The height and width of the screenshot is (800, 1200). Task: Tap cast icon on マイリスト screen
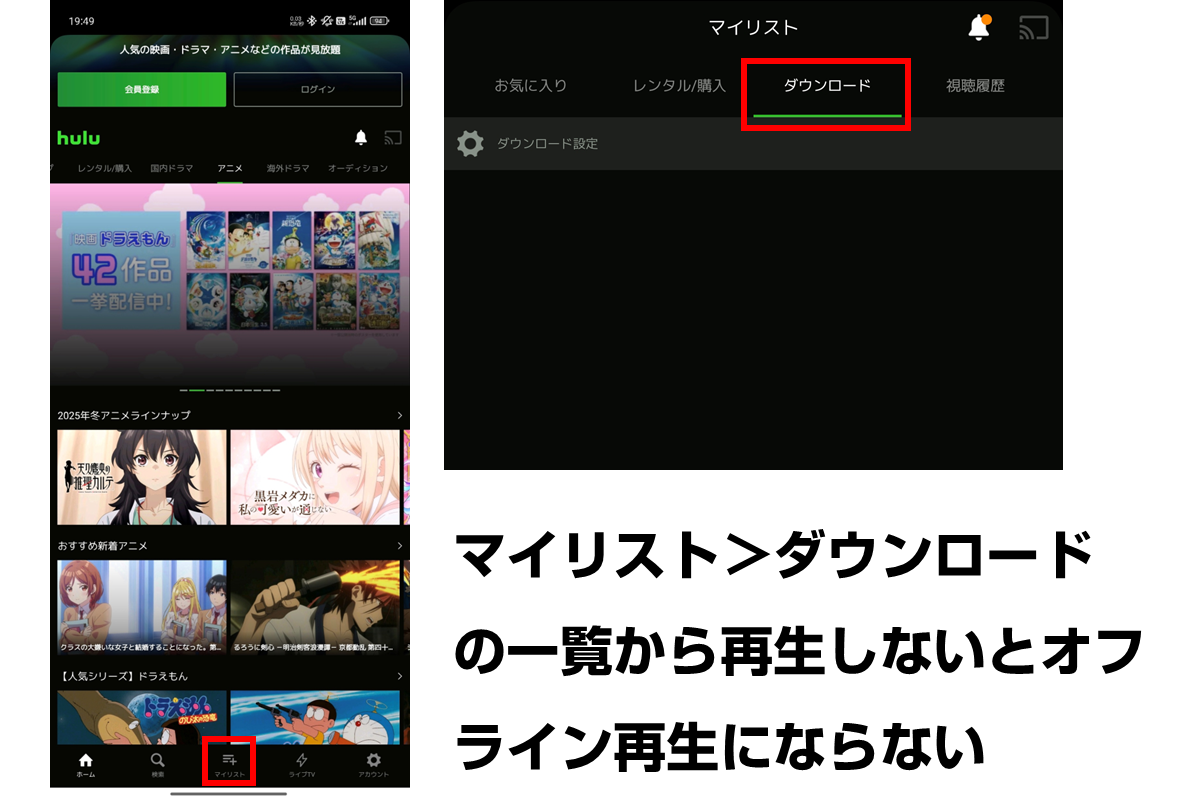[1033, 28]
